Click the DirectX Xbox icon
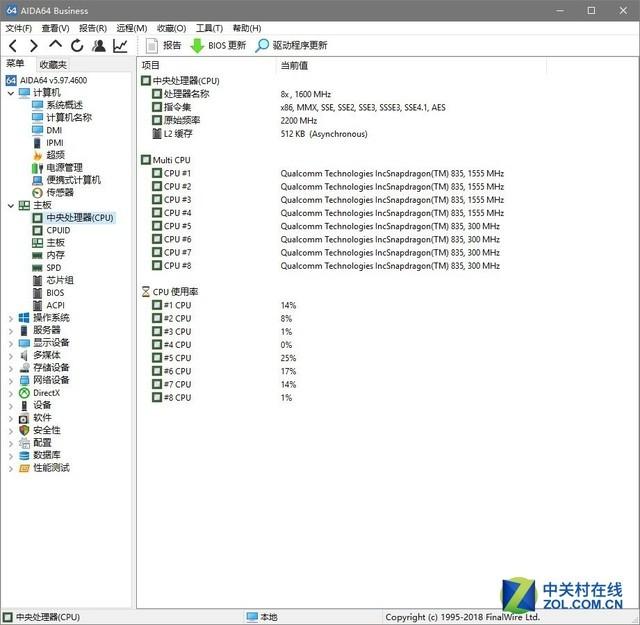This screenshot has height=625, width=640. coord(24,393)
